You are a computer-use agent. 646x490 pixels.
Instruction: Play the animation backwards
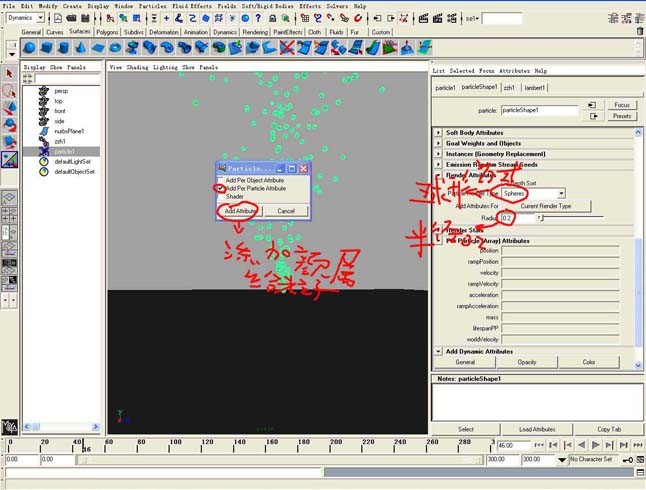click(x=581, y=445)
